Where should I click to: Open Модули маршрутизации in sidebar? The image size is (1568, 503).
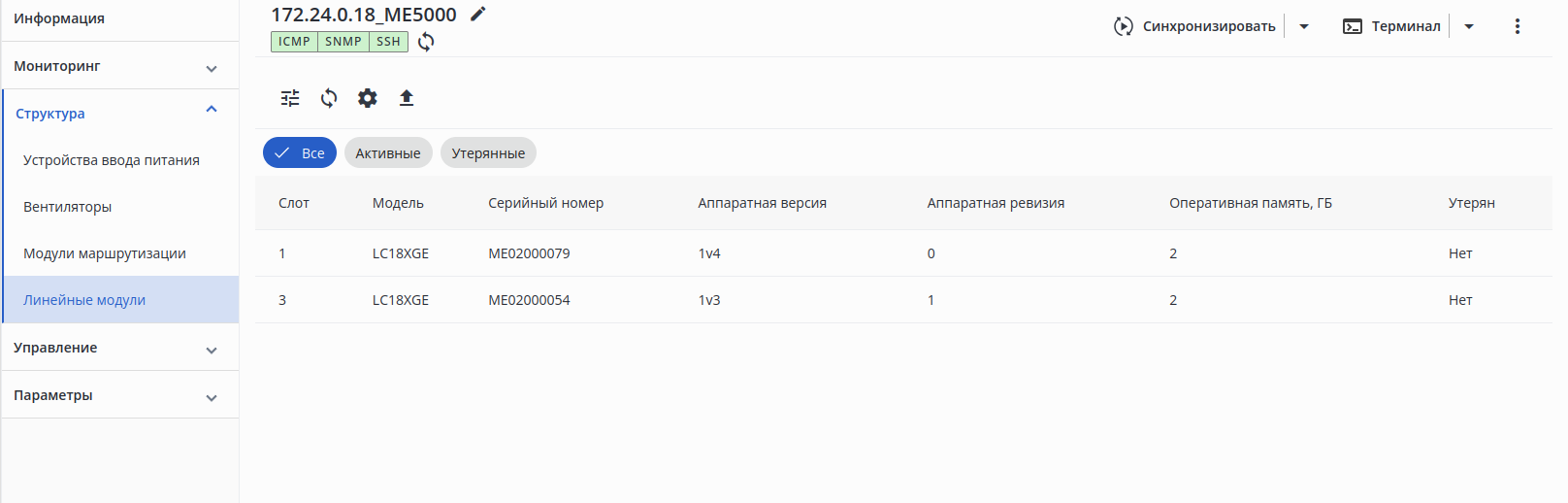pyautogui.click(x=105, y=253)
